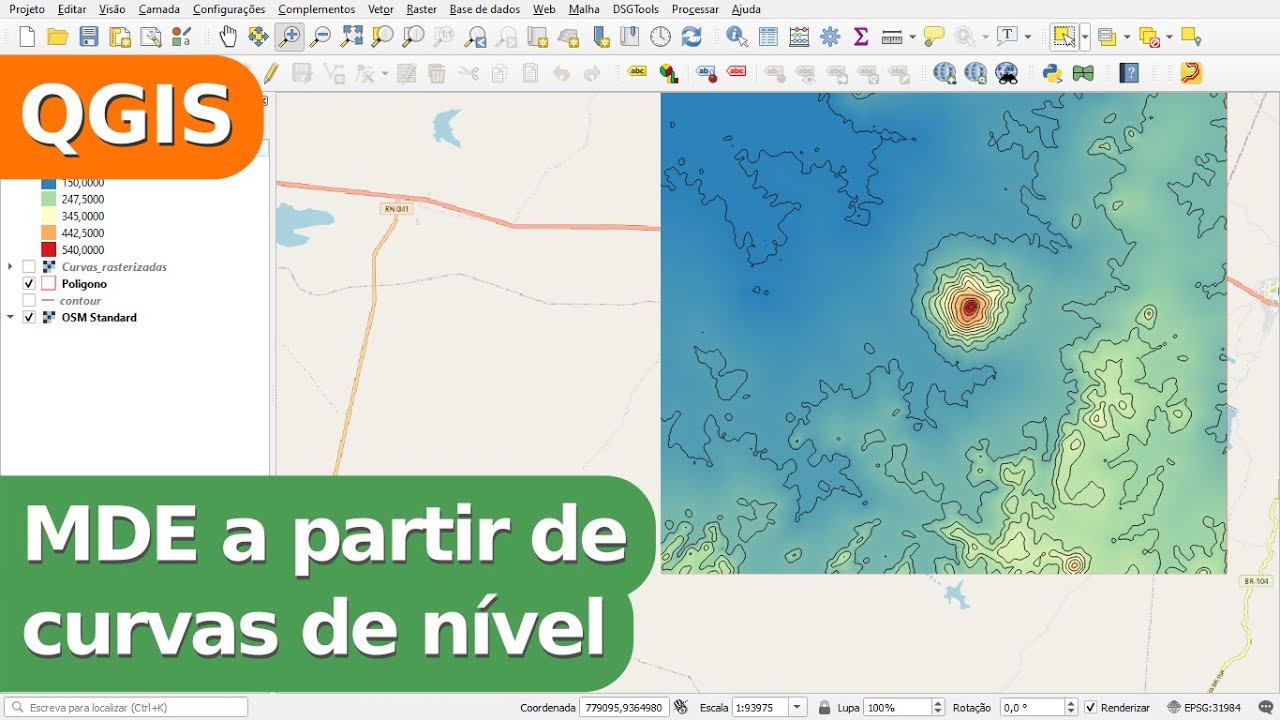Click the Rotação value field
Screen dimensions: 1280x720
(1032, 708)
